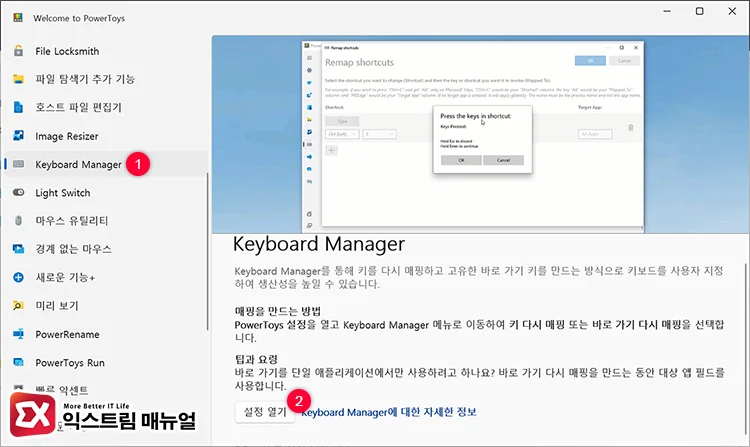Click the Keyboard Manager keyboard icon
Viewport: 750px width, 447px height.
point(18,164)
